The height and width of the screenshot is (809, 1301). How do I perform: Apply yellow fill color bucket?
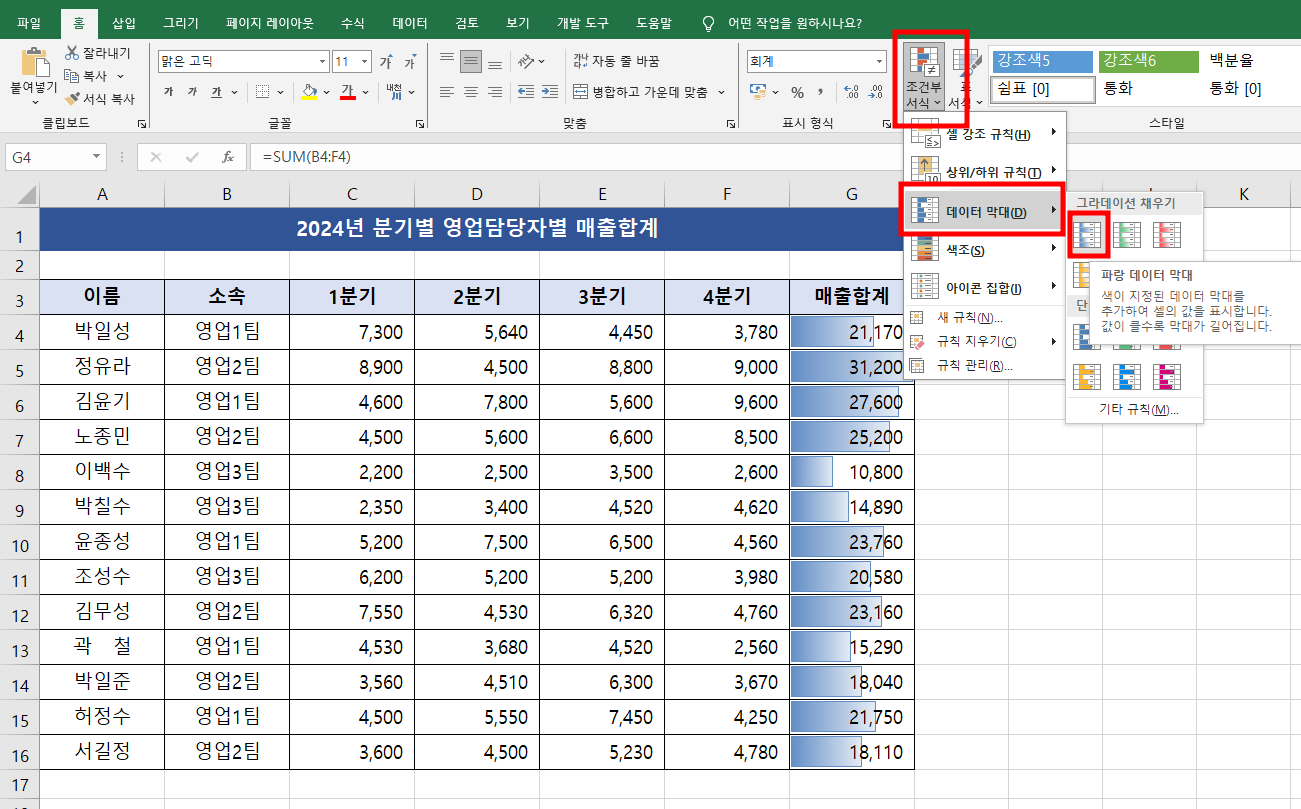click(x=309, y=92)
